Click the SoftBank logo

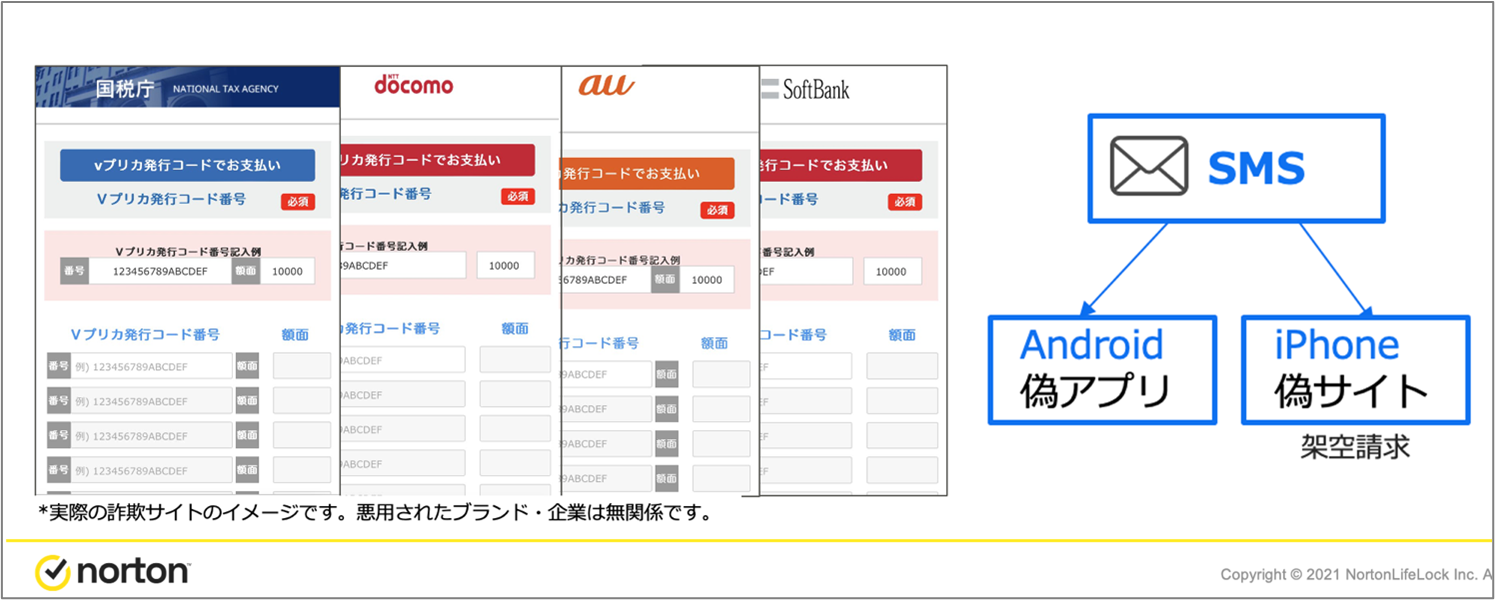pos(805,89)
